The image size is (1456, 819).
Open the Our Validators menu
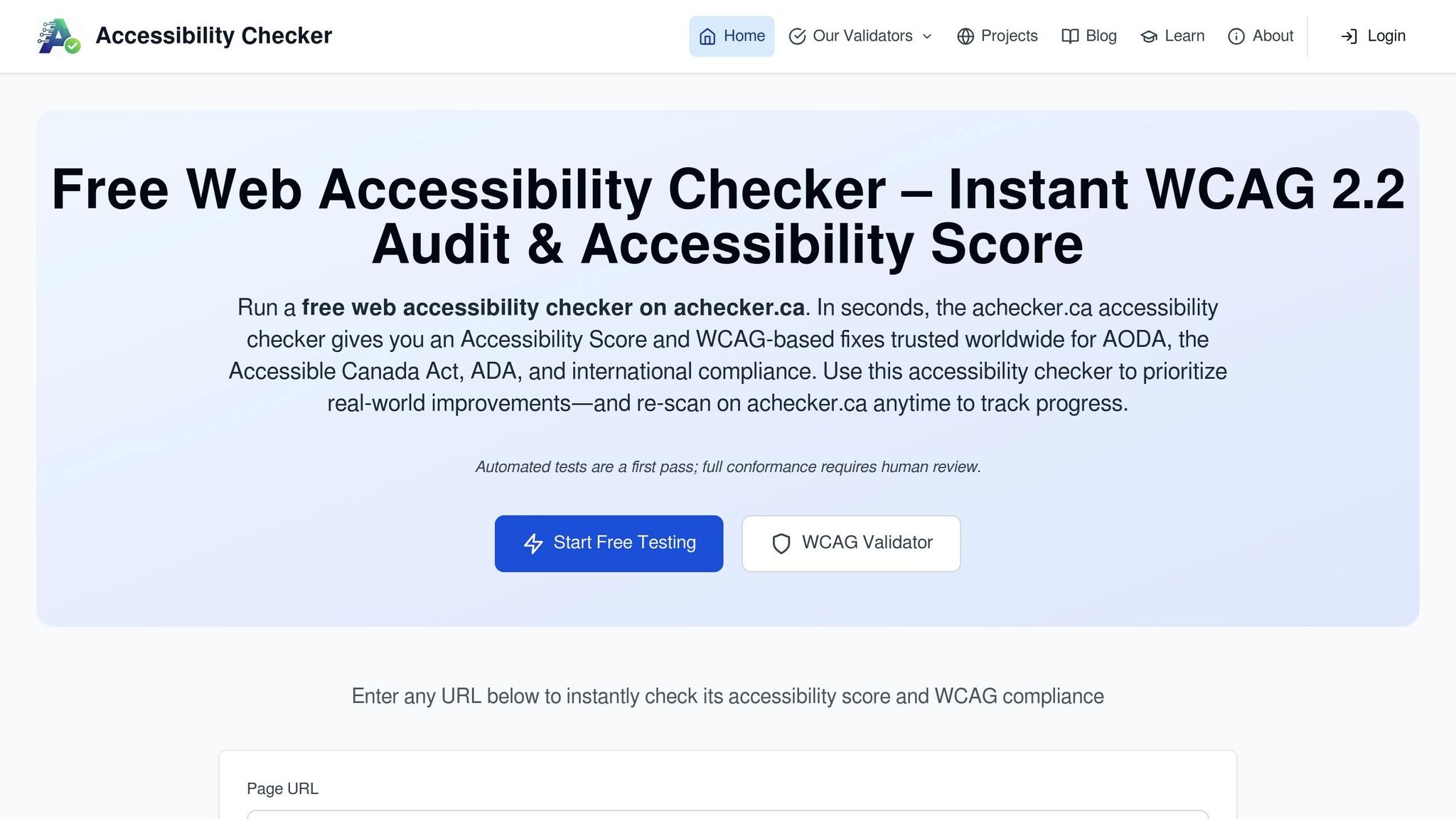pos(862,36)
